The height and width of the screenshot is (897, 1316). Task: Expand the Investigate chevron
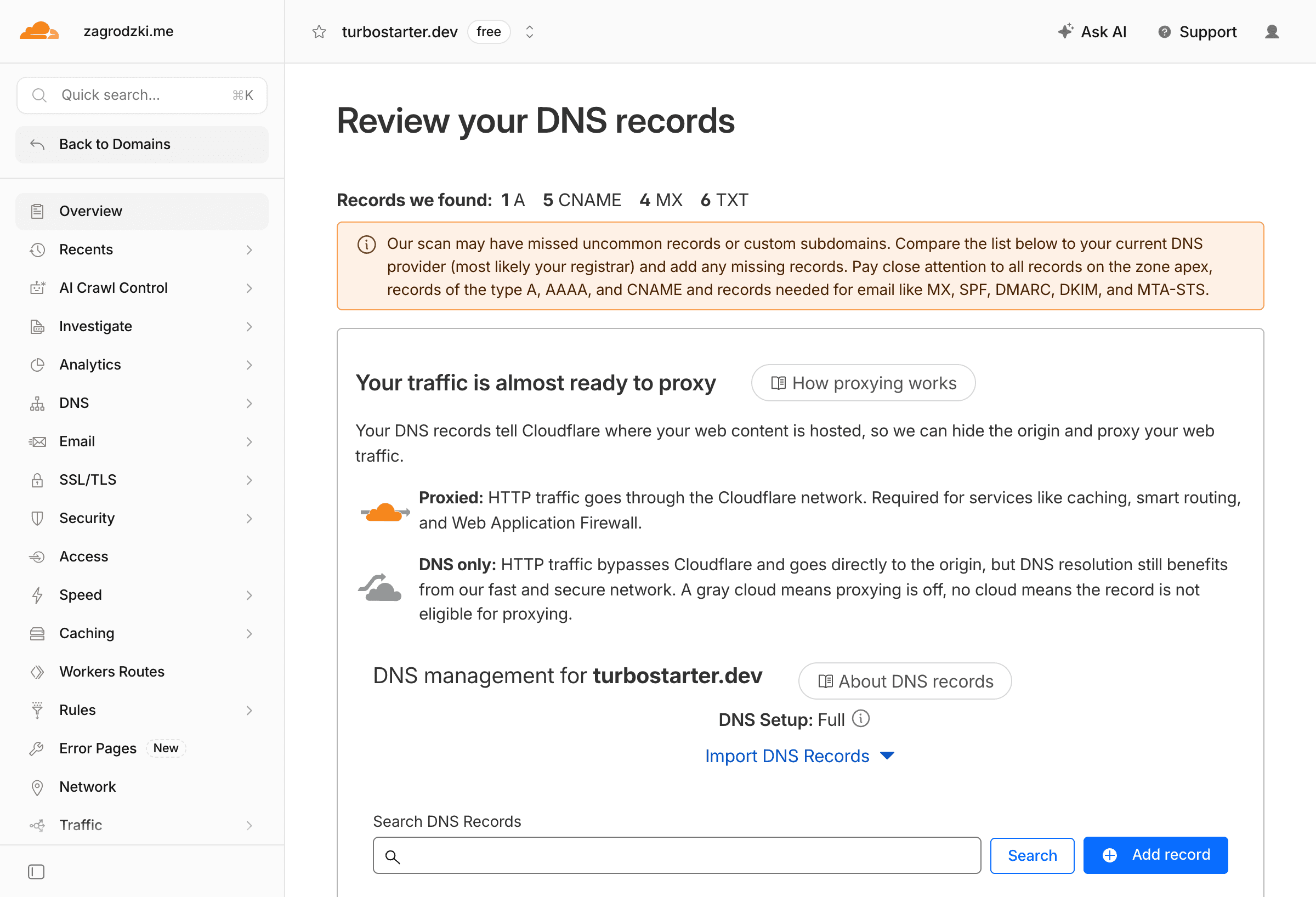[x=249, y=327]
